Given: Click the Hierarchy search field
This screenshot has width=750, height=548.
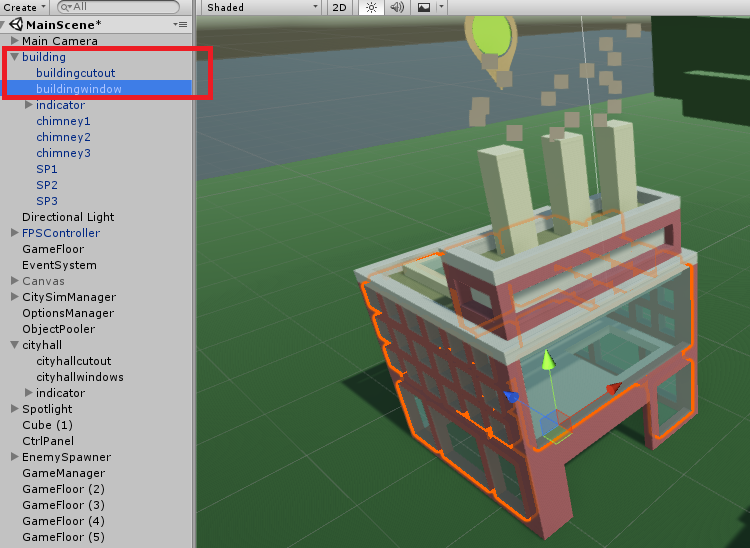Looking at the screenshot, I should 118,7.
